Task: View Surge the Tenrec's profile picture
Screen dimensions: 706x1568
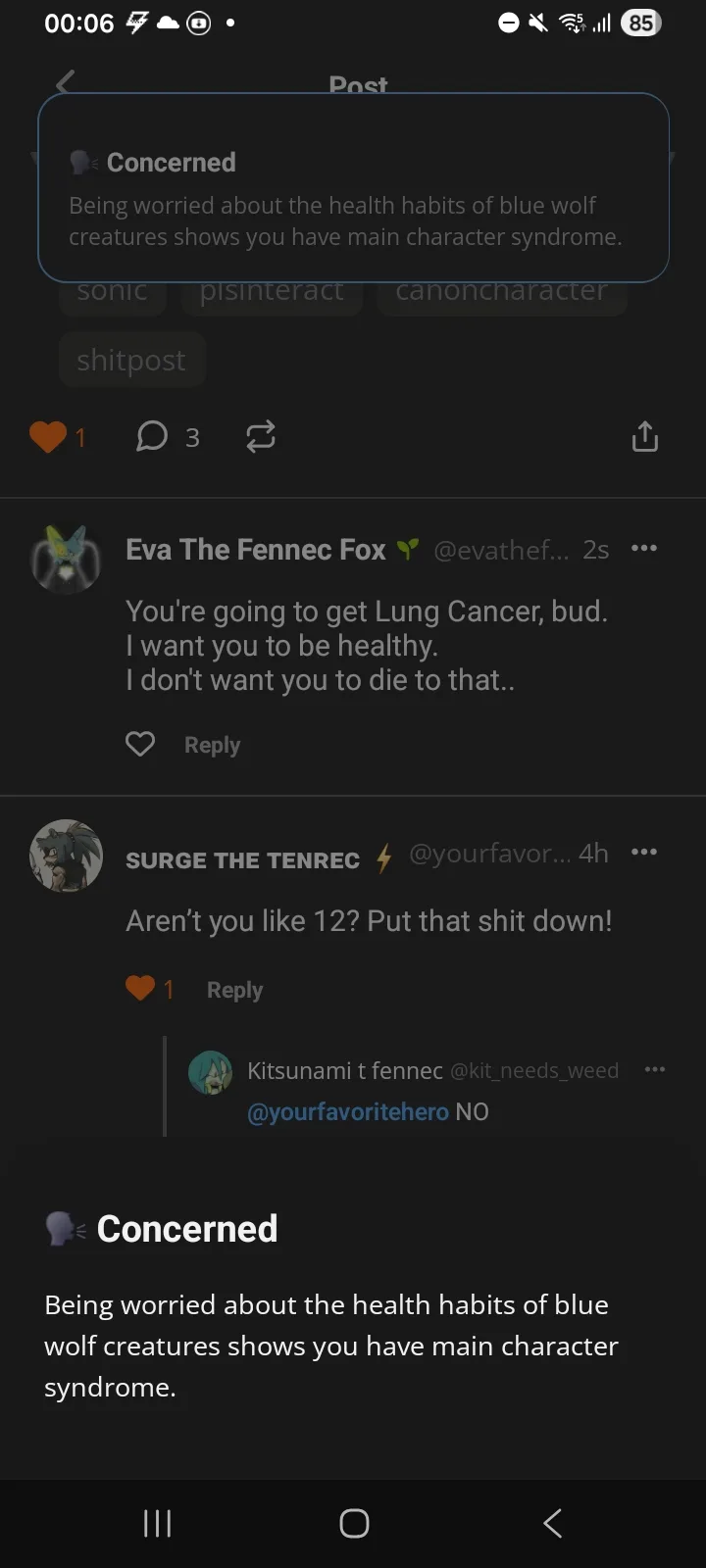Action: pos(66,856)
